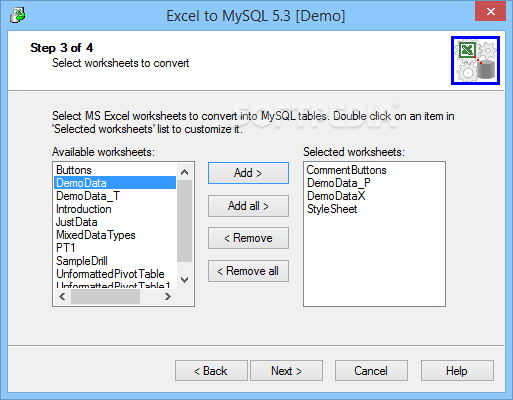The width and height of the screenshot is (513, 400).
Task: Click the app icon in the title bar
Action: [17, 15]
